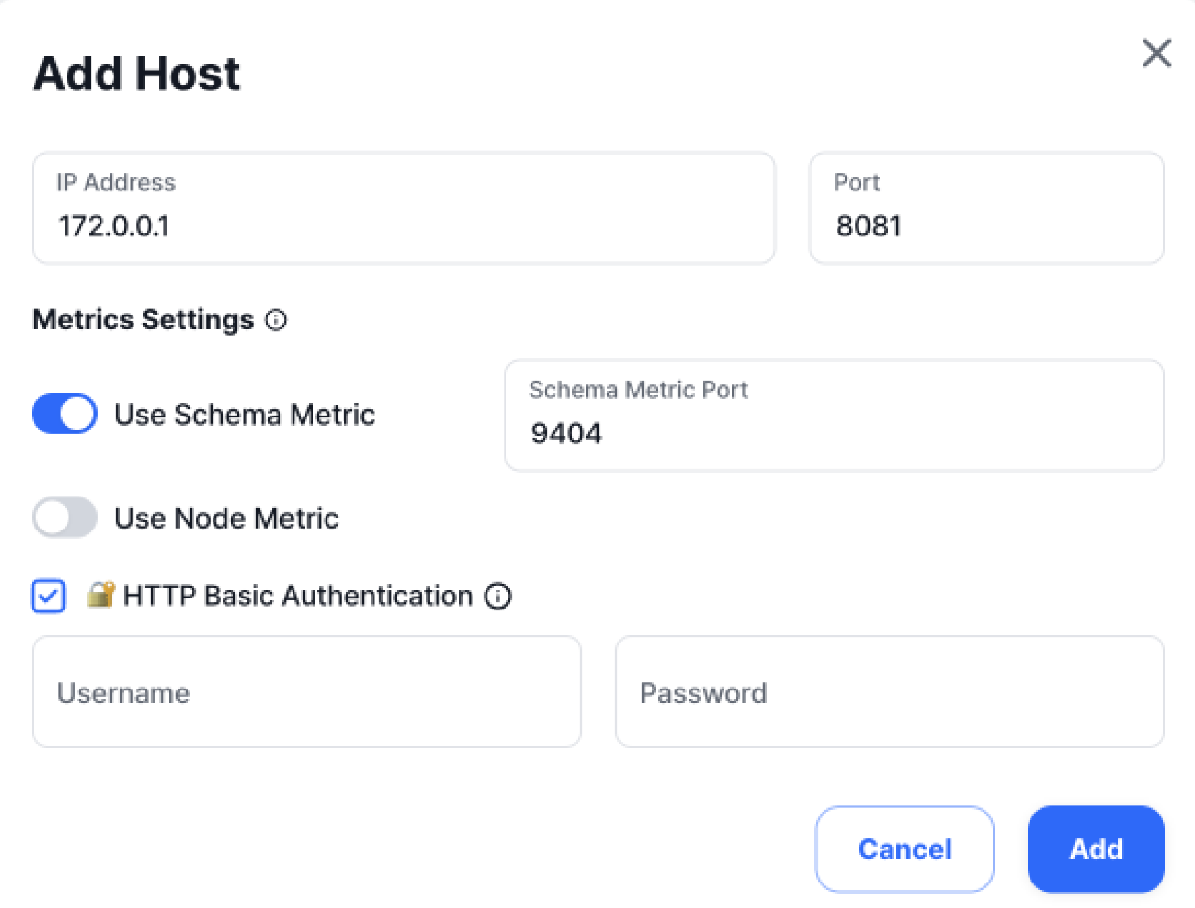Click the info icon beside Metrics Settings
This screenshot has height=908, width=1195.
pos(275,320)
